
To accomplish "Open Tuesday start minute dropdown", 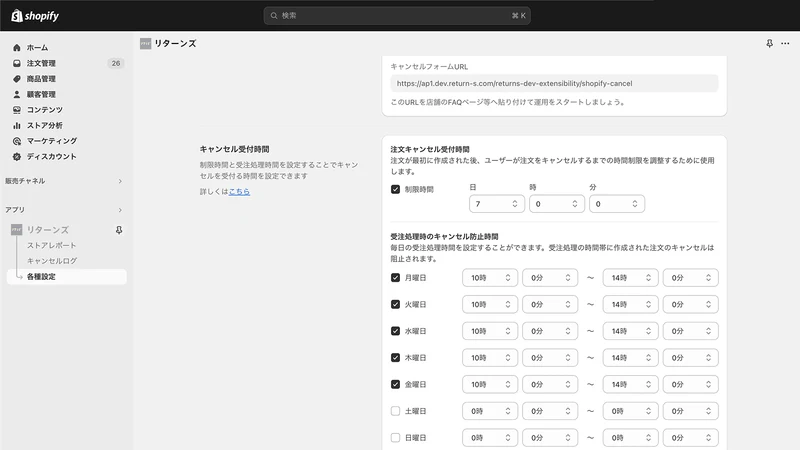I will pyautogui.click(x=550, y=304).
